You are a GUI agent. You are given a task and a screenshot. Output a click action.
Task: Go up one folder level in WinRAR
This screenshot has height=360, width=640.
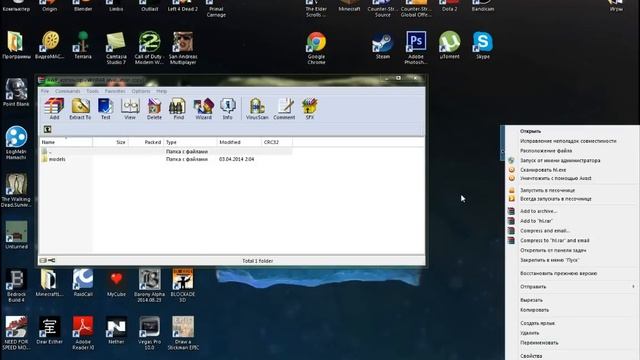(47, 129)
